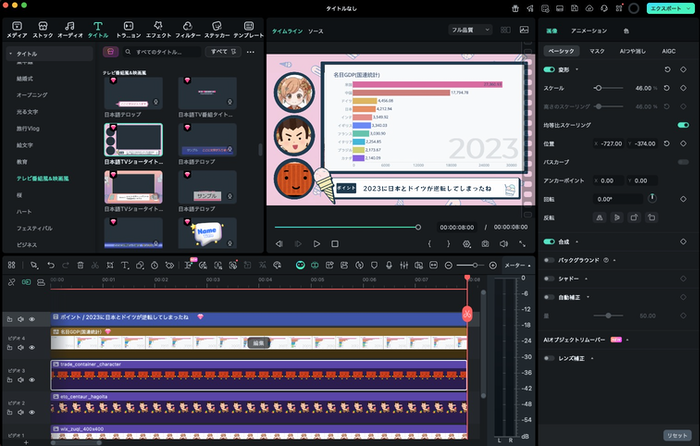
Task: Open the すべて filter dropdown
Action: pos(224,51)
